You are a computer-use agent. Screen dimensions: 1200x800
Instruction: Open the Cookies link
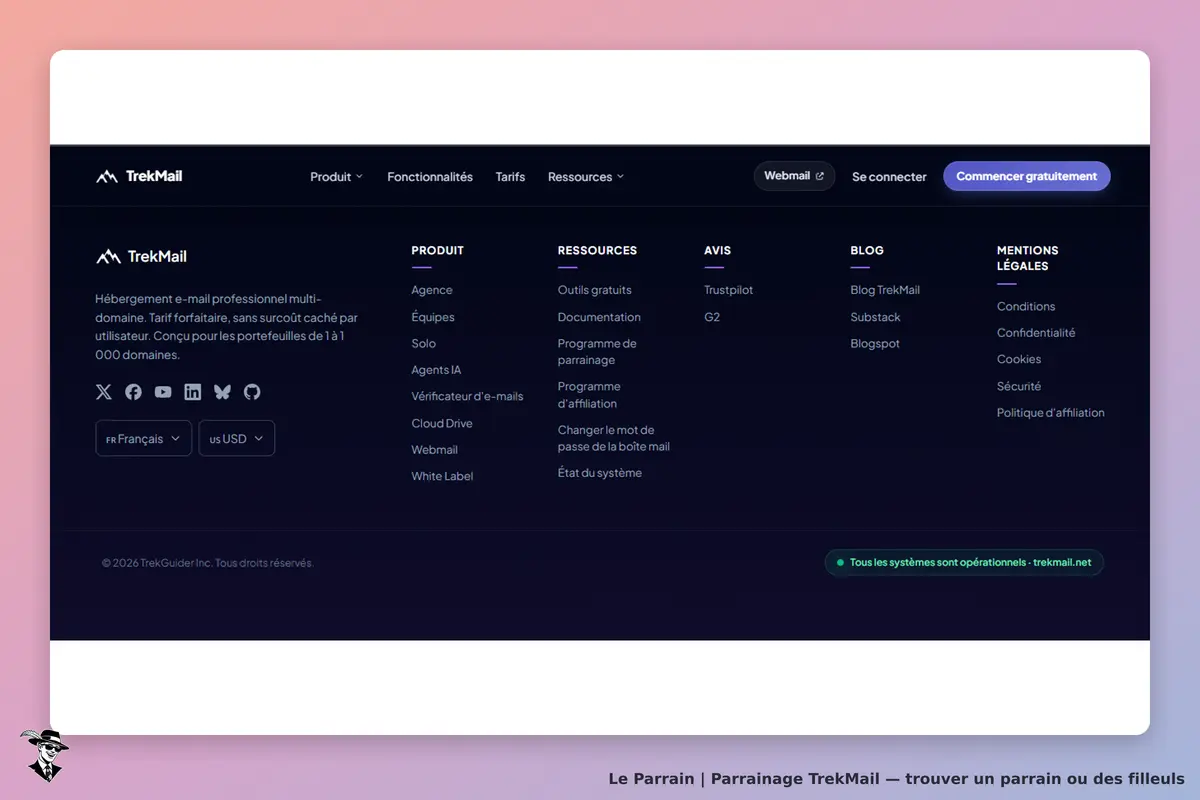tap(1019, 359)
